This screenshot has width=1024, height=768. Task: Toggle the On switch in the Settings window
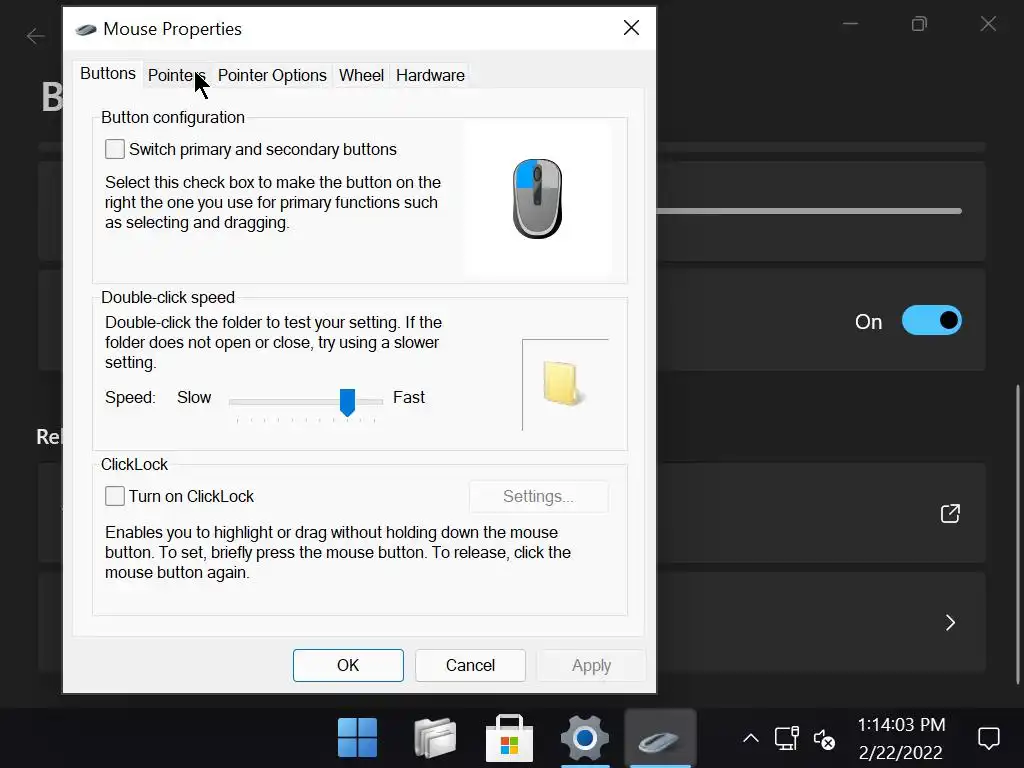(x=931, y=321)
